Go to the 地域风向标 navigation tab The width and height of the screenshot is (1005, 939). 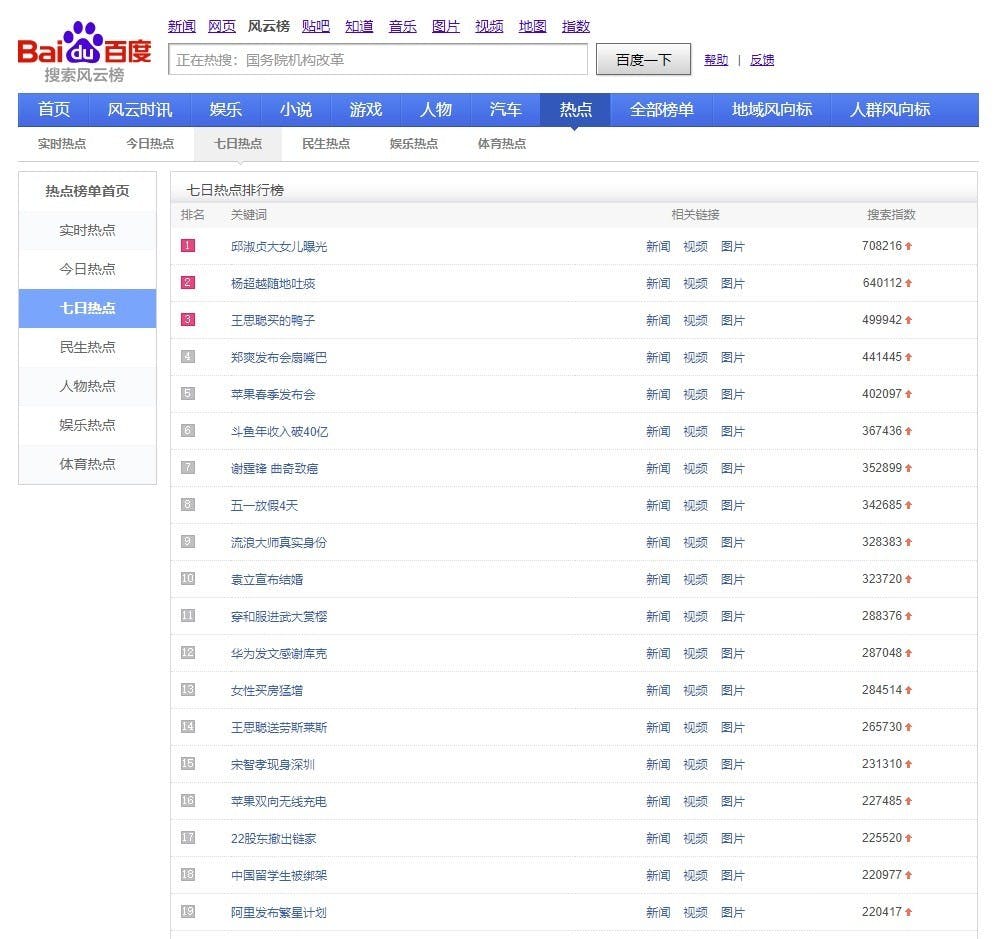click(772, 110)
